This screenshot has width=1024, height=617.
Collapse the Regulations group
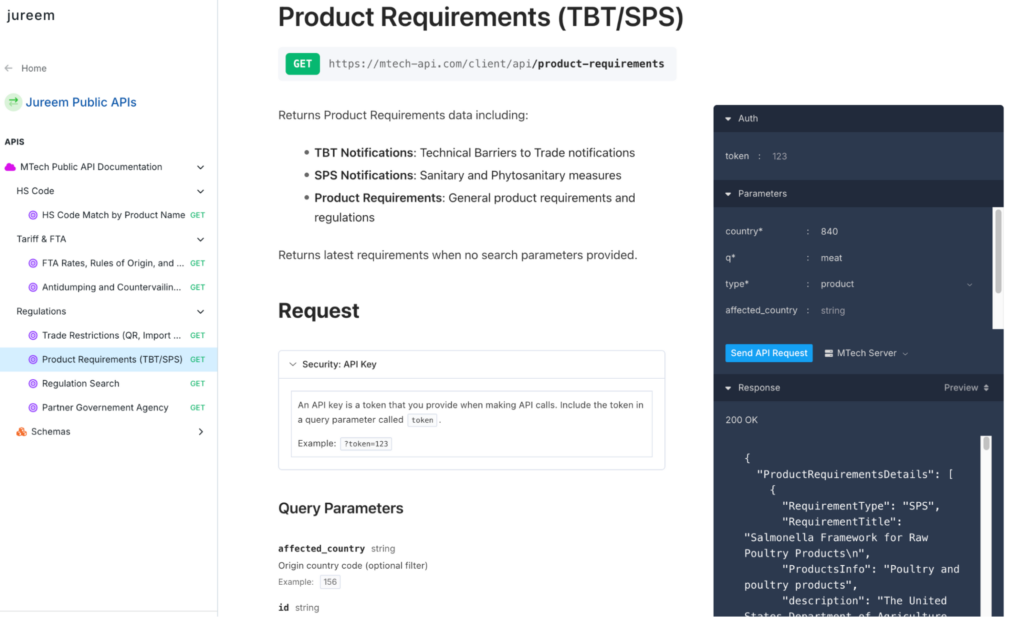tap(200, 311)
